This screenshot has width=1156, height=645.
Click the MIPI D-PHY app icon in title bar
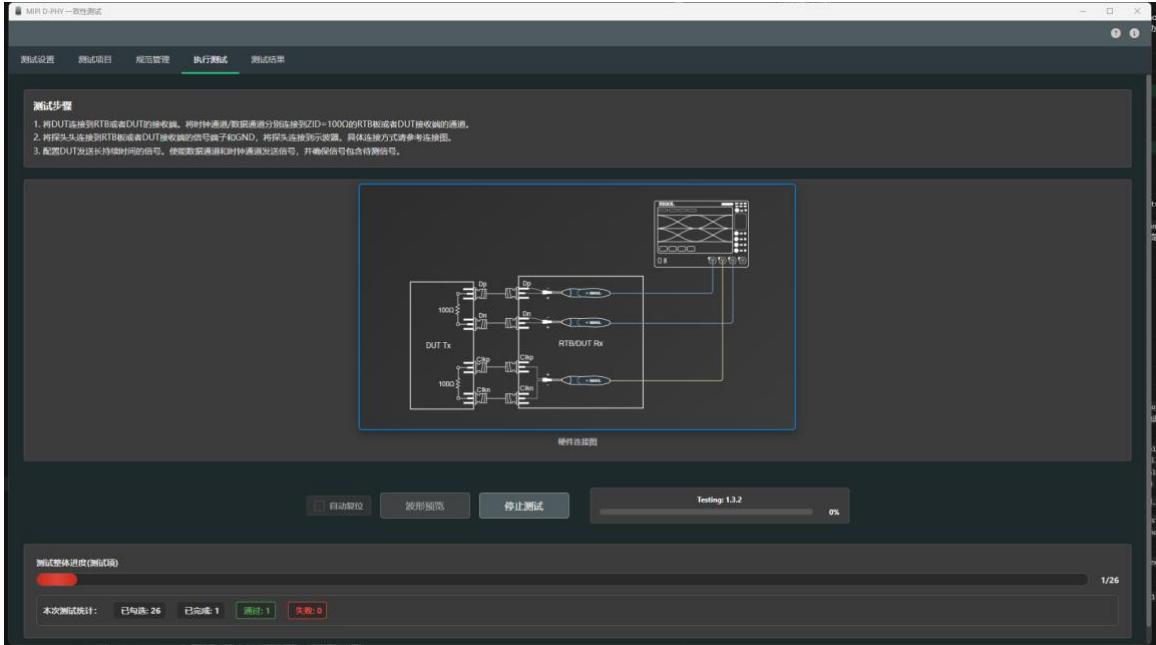[18, 11]
